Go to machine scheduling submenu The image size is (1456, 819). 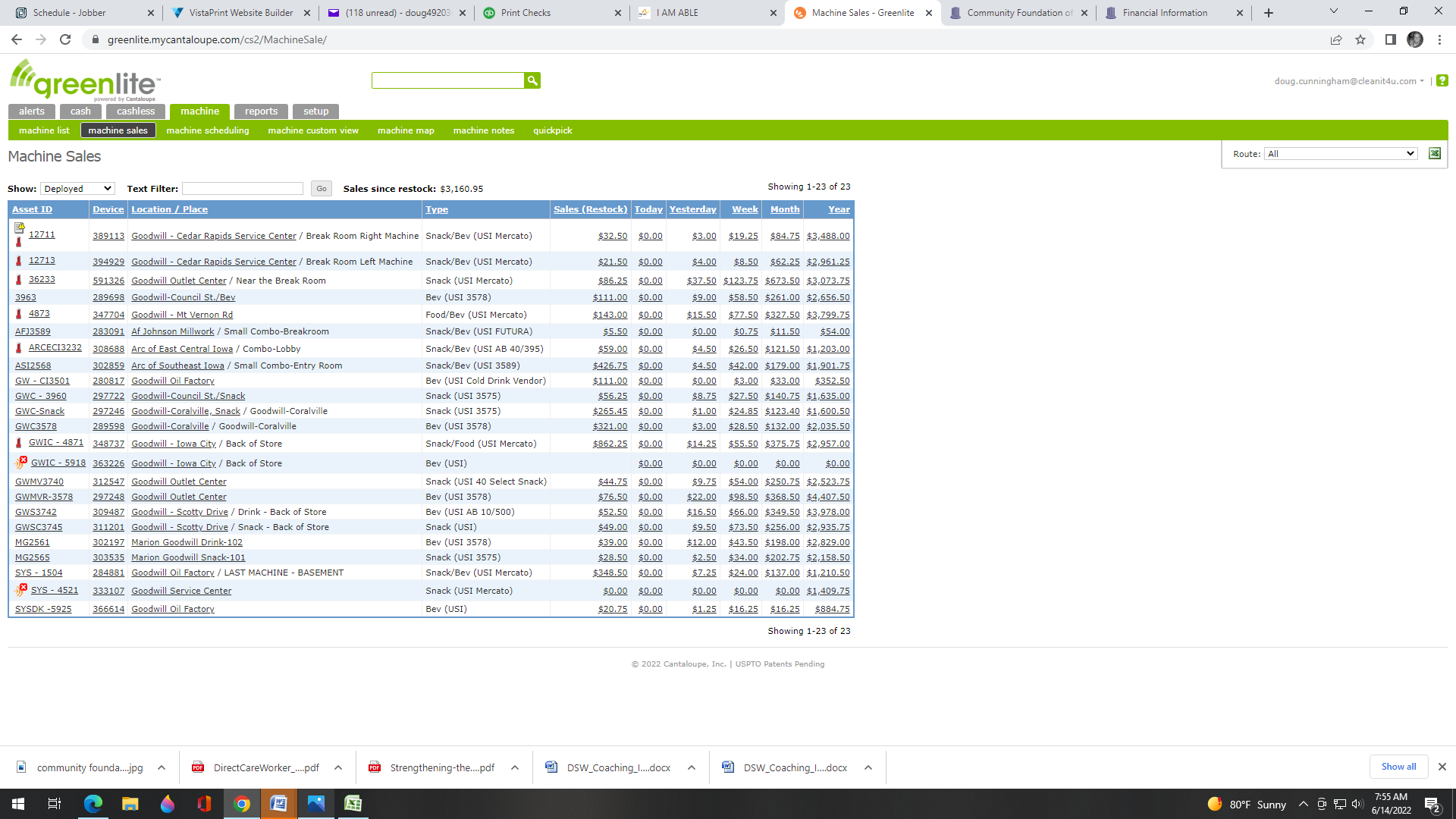click(x=208, y=130)
